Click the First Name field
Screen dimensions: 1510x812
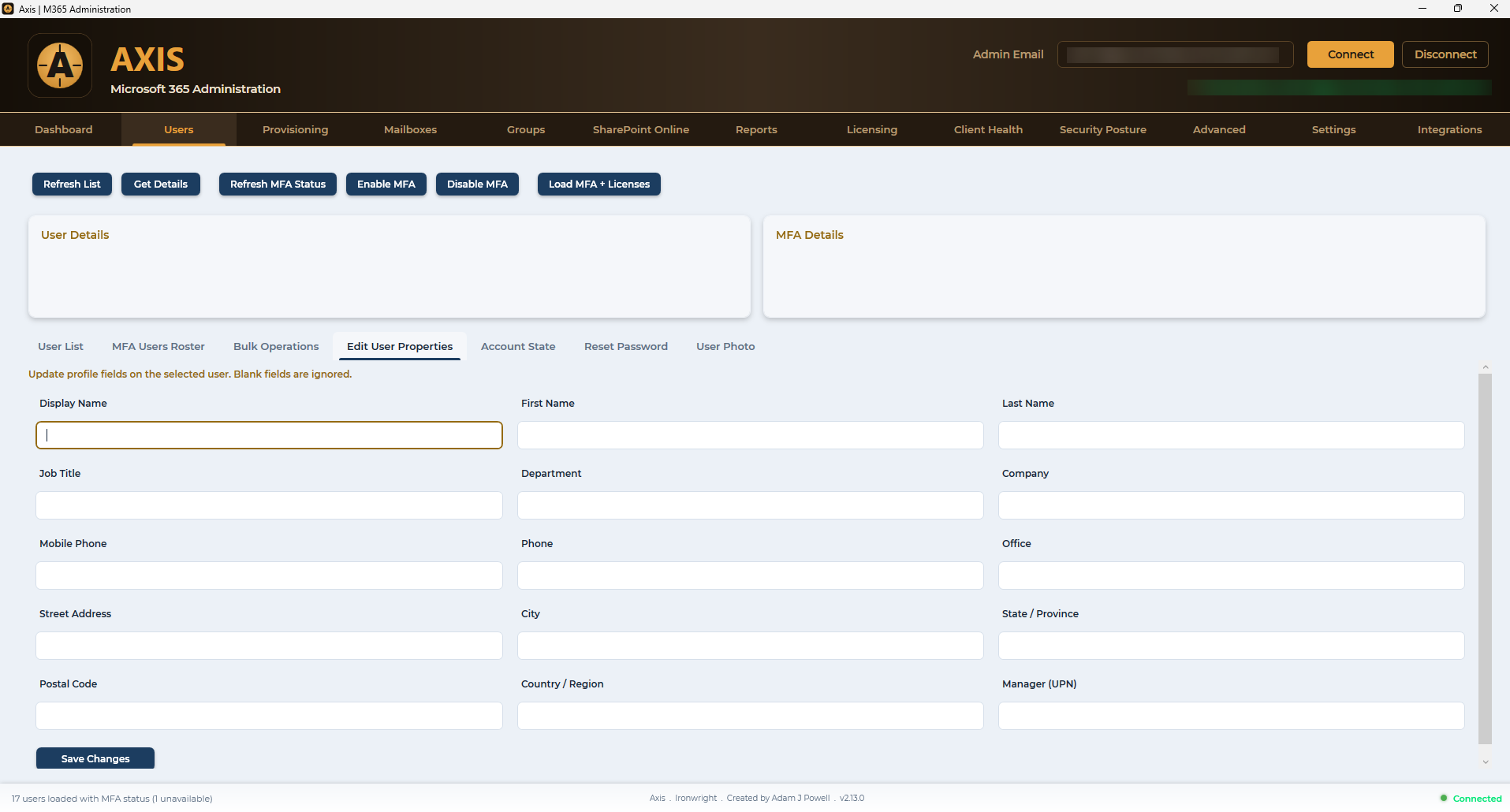tap(751, 435)
